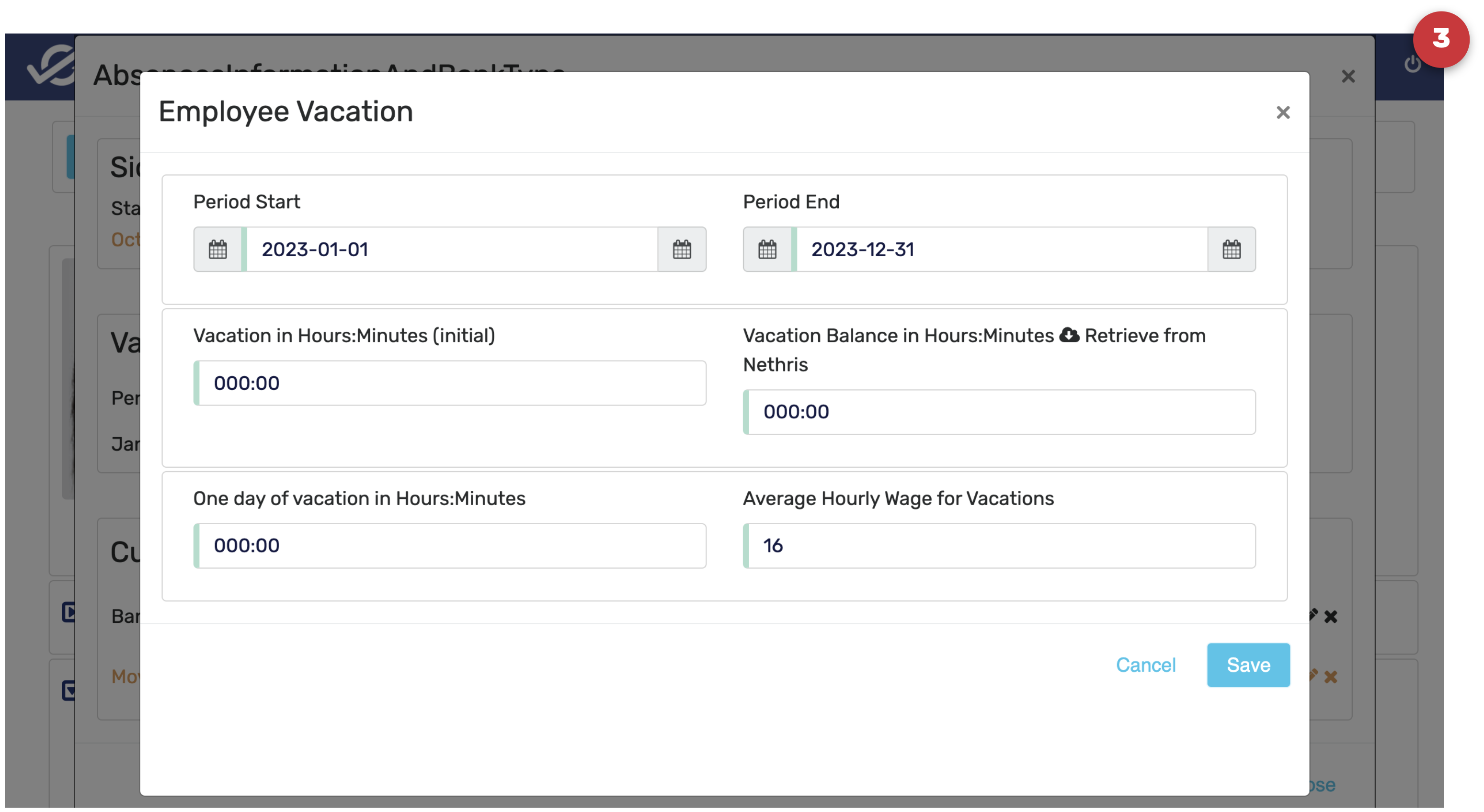This screenshot has width=1484, height=812.
Task: Close the Employee Vacation dialog
Action: pos(1282,113)
